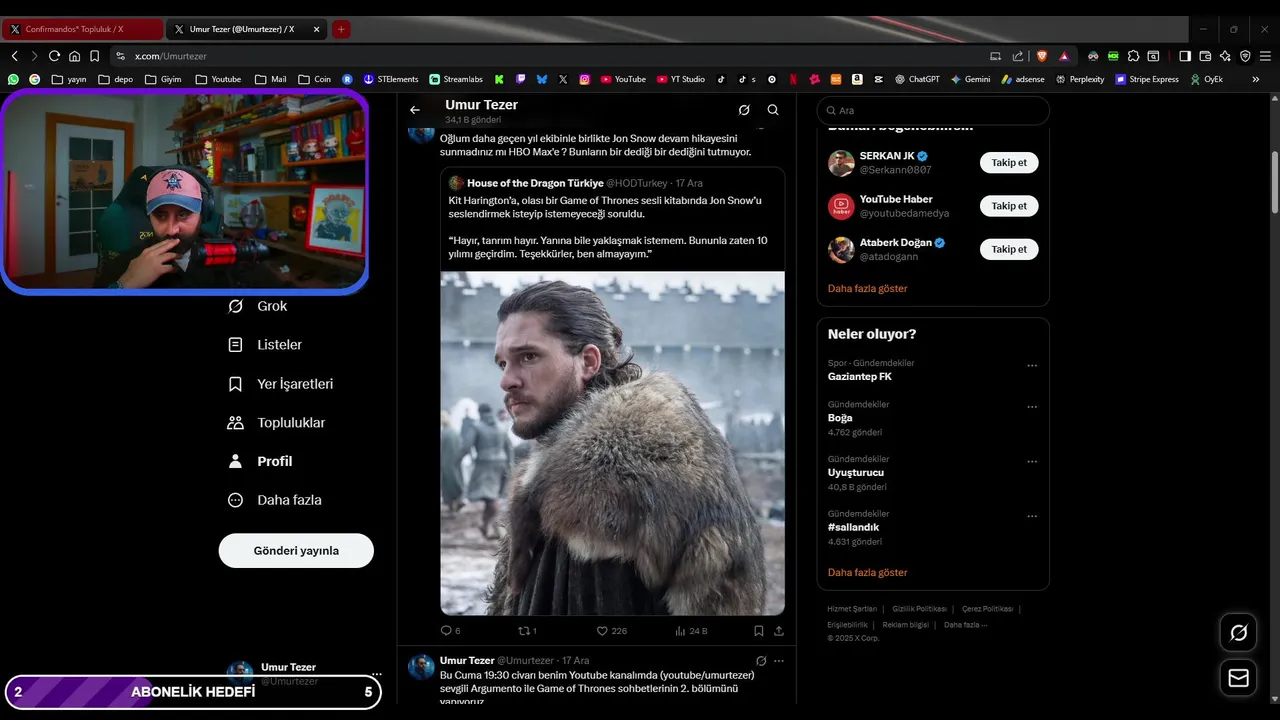Open the Kick bookmark icon

499,79
